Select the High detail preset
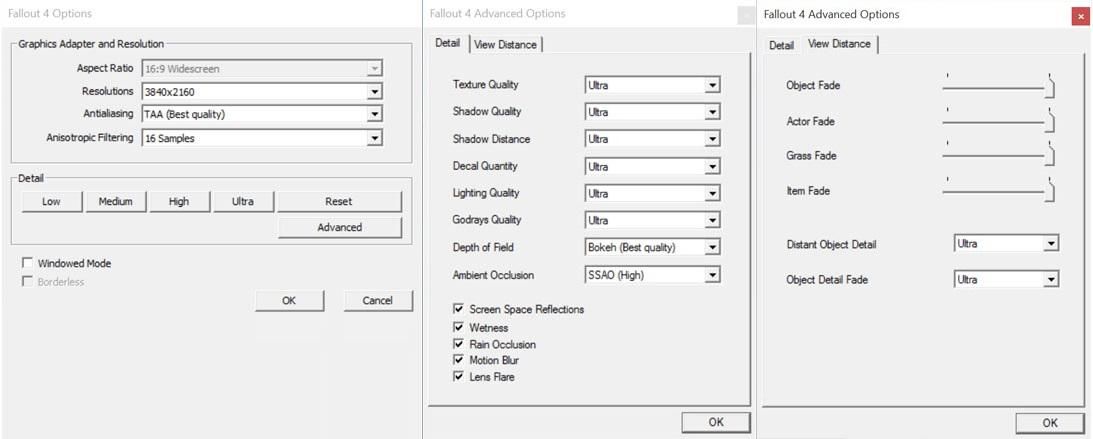Screen dimensions: 1093x439 point(179,201)
